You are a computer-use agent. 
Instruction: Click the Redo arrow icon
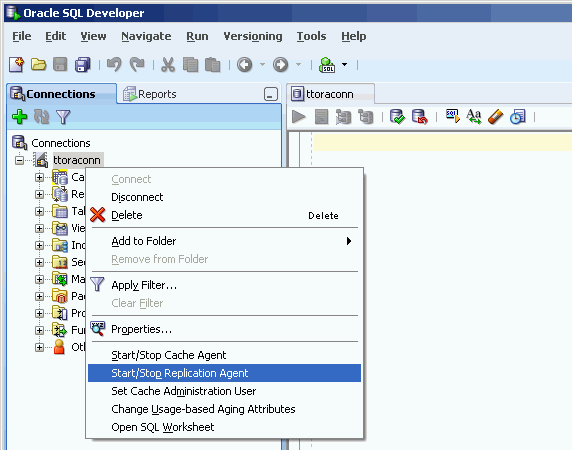pyautogui.click(x=137, y=65)
